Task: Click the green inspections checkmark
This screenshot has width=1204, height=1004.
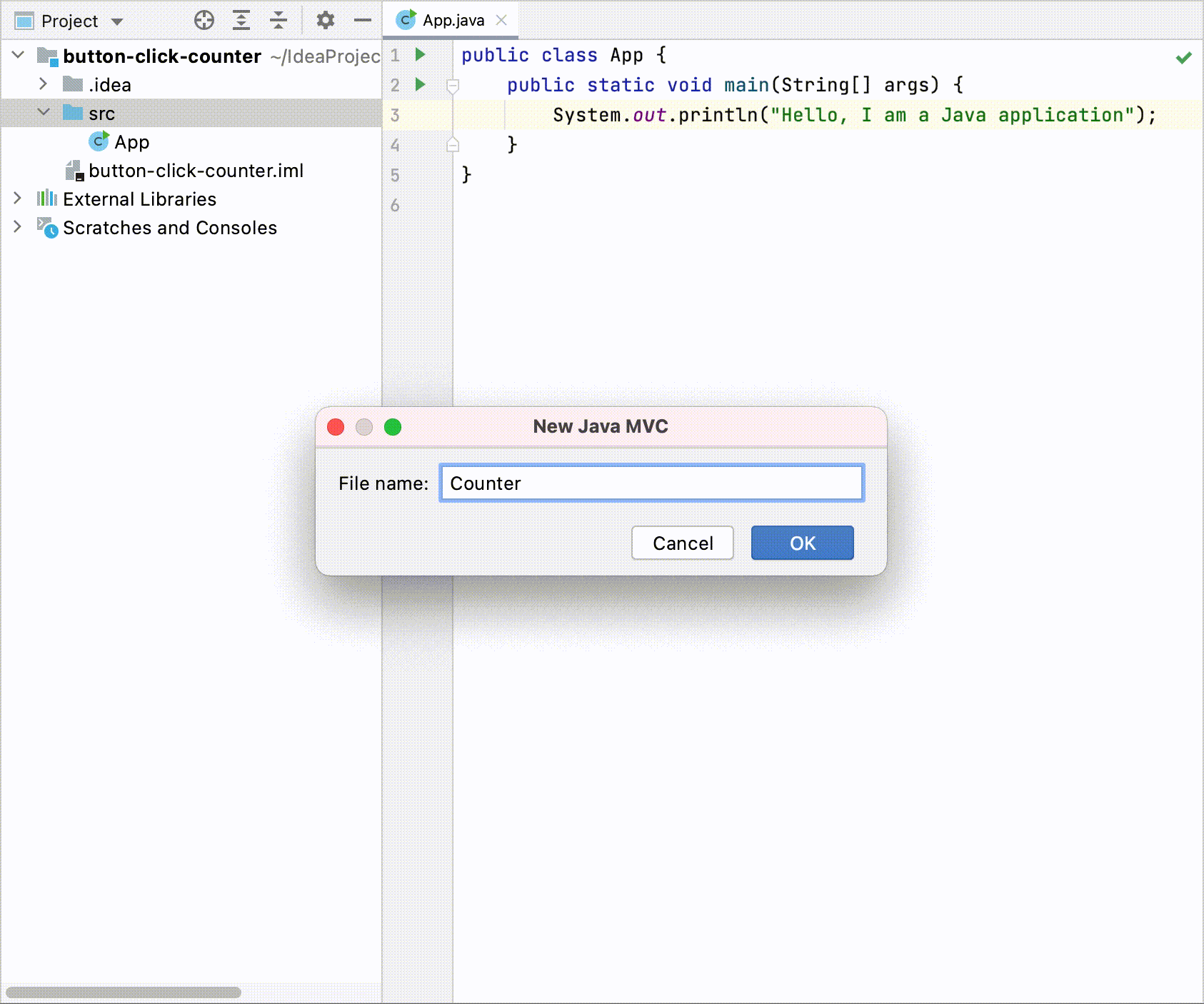Action: (1182, 58)
